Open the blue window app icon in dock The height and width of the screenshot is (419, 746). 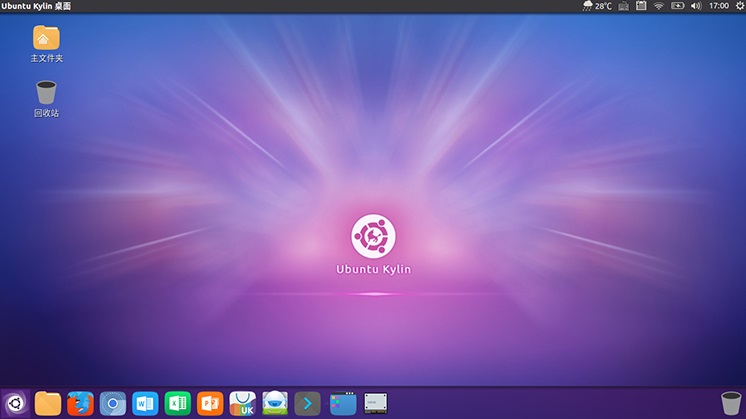343,403
